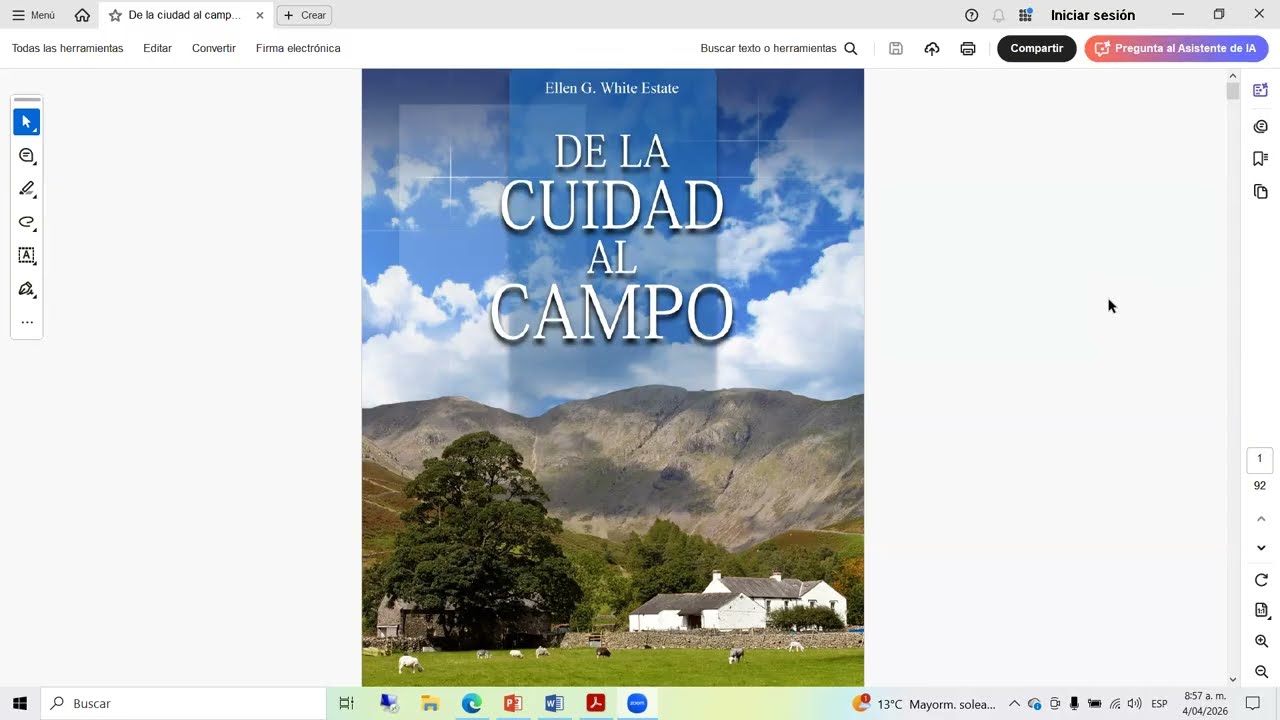Go to next page with down chevron

(x=1261, y=548)
